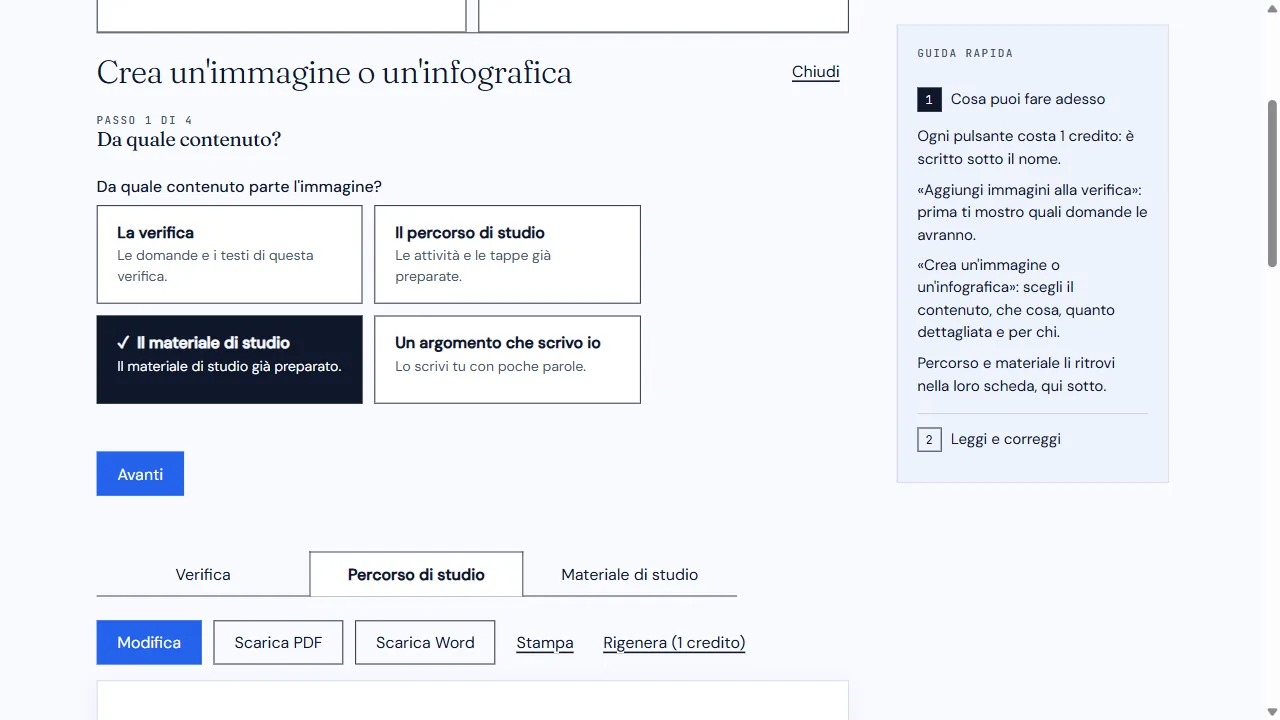This screenshot has height=720, width=1280.
Task: Expand guide step 2 'Leggi e correggi'
Action: tap(1033, 439)
